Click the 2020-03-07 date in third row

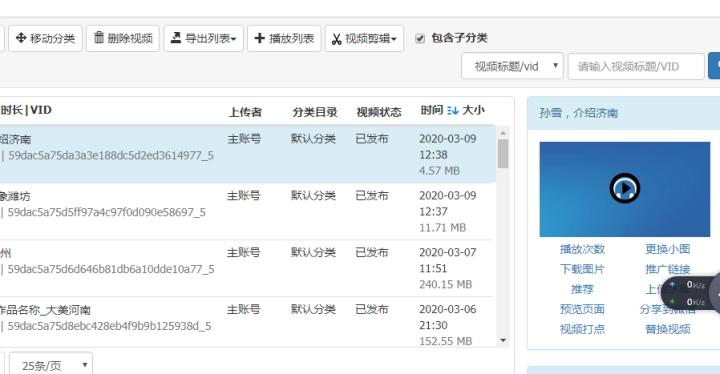448,252
